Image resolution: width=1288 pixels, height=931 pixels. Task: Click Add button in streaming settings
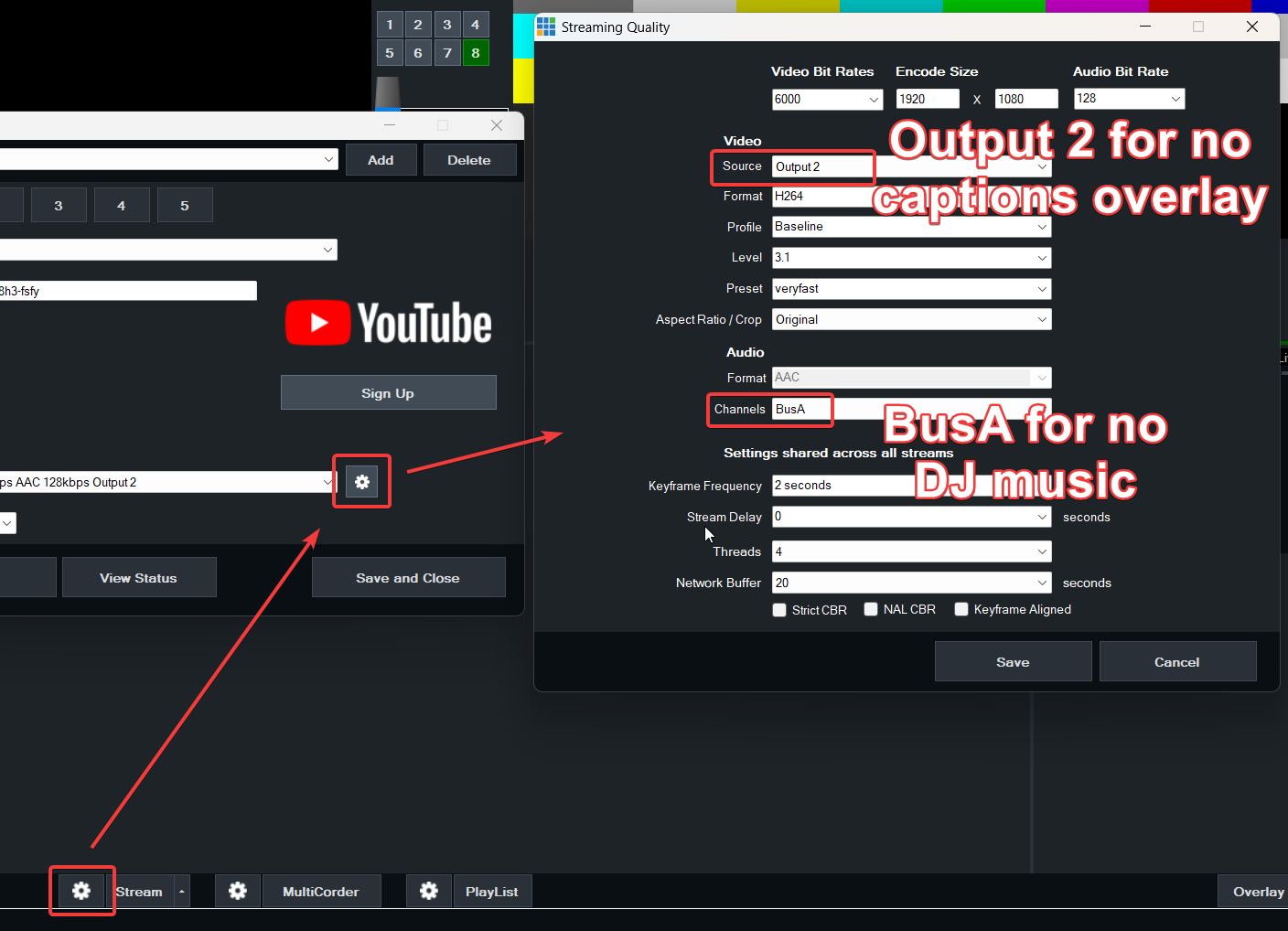point(381,160)
